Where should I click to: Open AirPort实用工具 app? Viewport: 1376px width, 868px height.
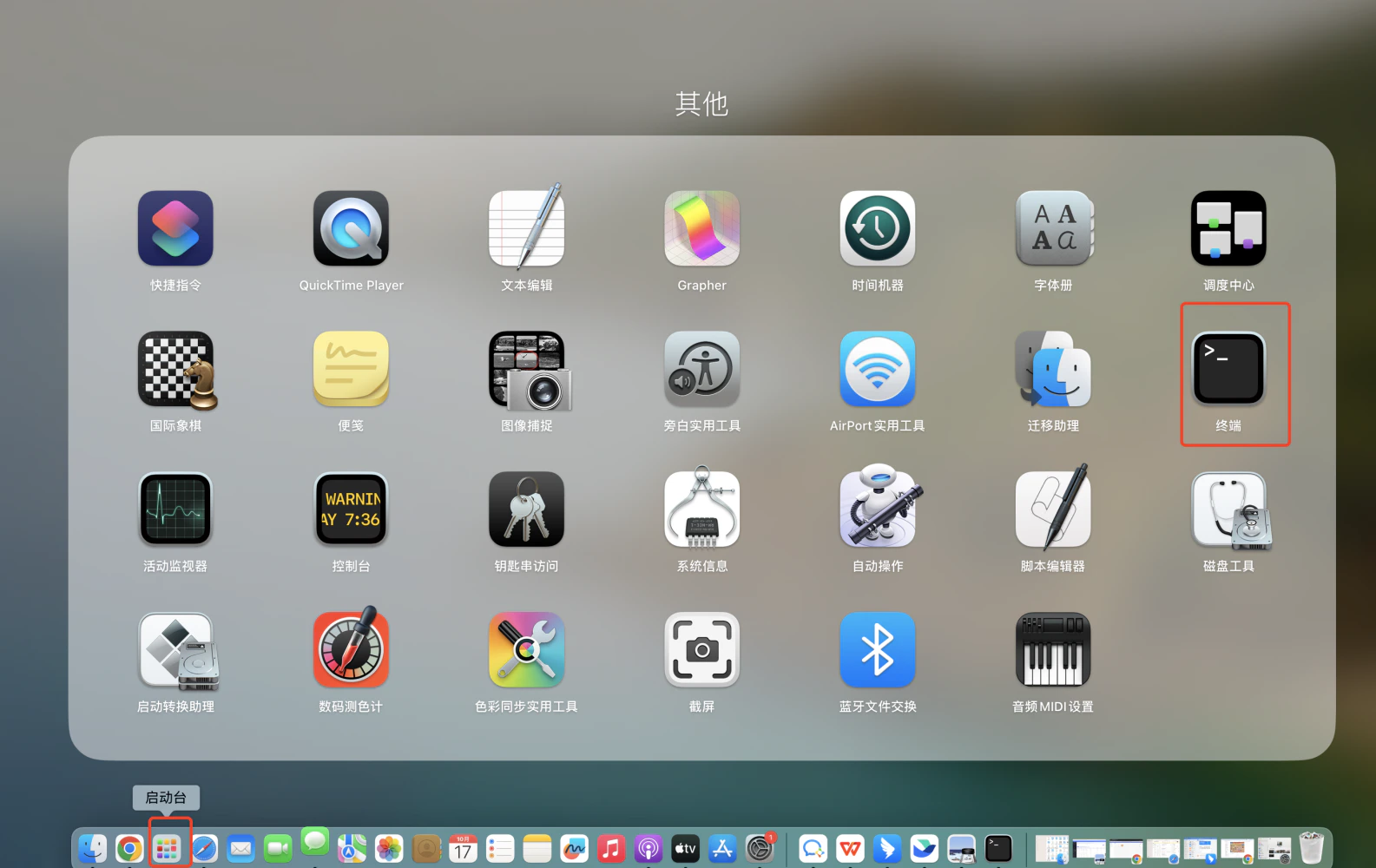click(877, 369)
